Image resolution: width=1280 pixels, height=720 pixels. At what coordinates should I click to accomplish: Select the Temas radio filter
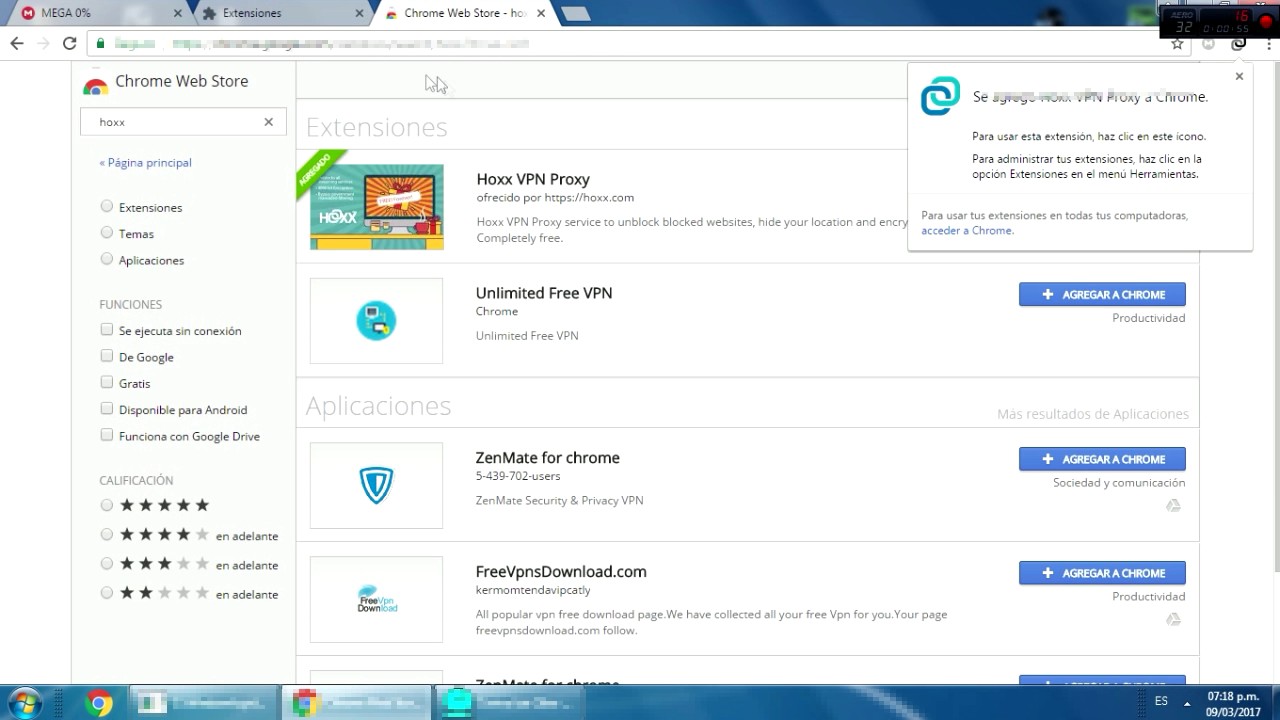tap(107, 233)
